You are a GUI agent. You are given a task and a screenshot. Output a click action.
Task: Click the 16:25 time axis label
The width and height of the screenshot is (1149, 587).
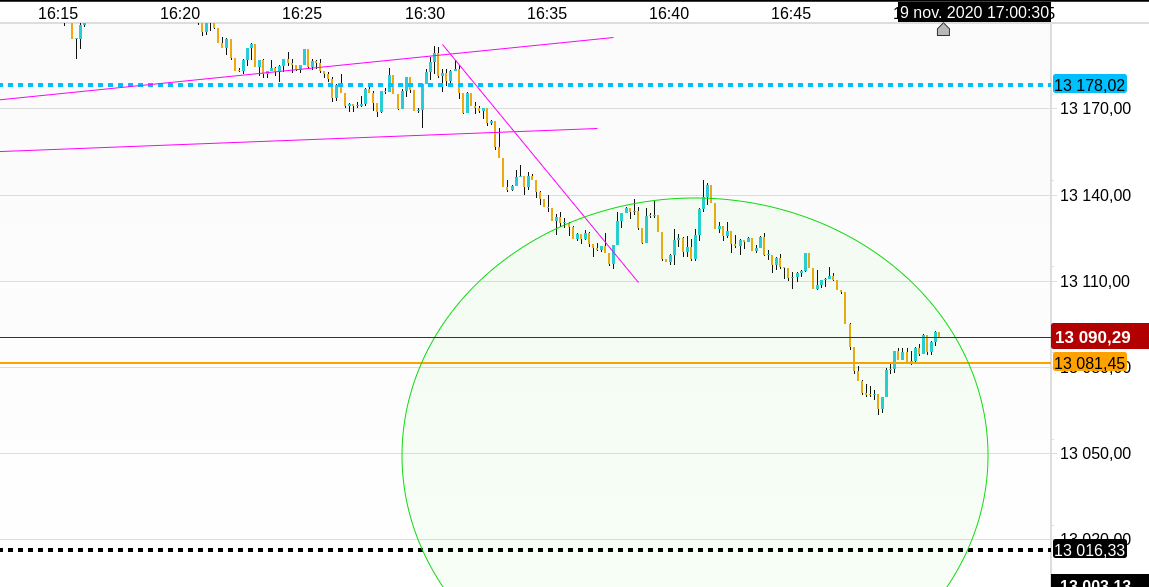coord(302,13)
